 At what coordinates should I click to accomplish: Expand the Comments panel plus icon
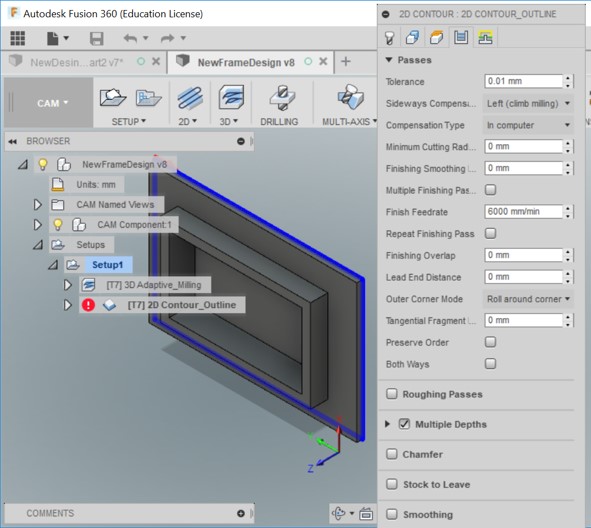241,513
